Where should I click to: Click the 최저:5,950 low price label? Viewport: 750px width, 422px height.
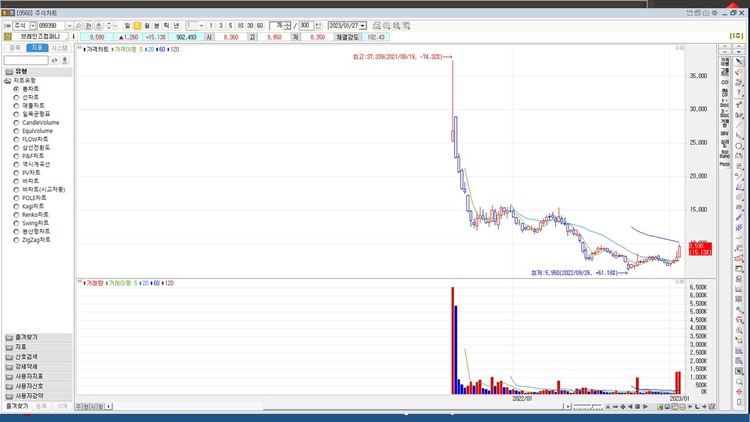coord(579,273)
